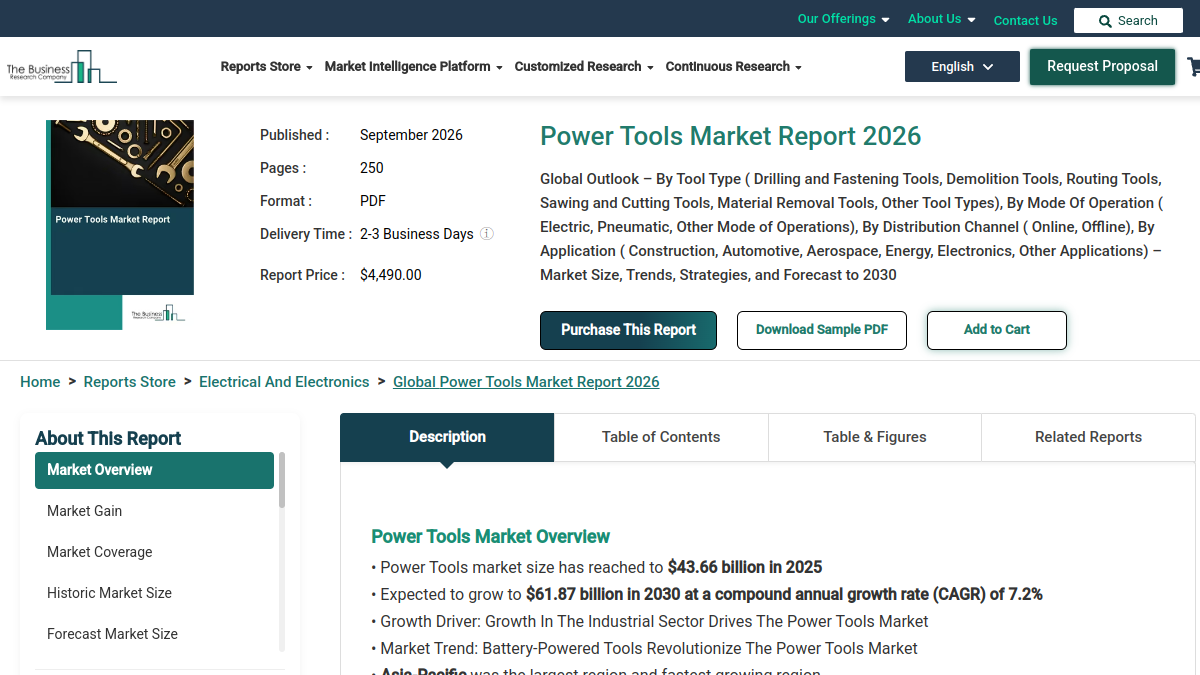Open Power Tools report cover thumbnail
The image size is (1200, 675).
[120, 225]
